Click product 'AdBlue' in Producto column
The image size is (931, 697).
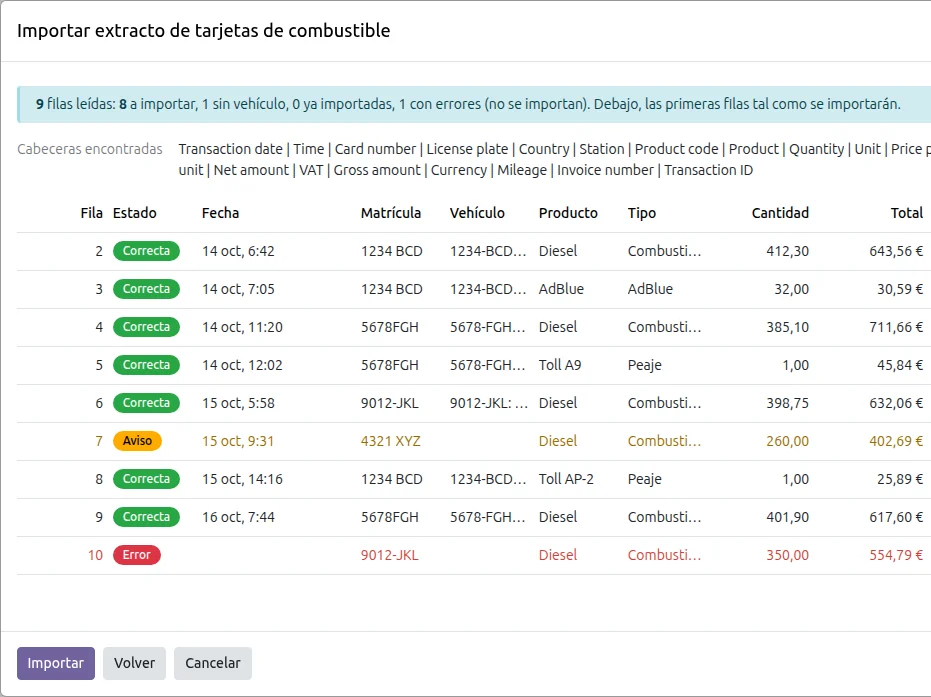(561, 289)
